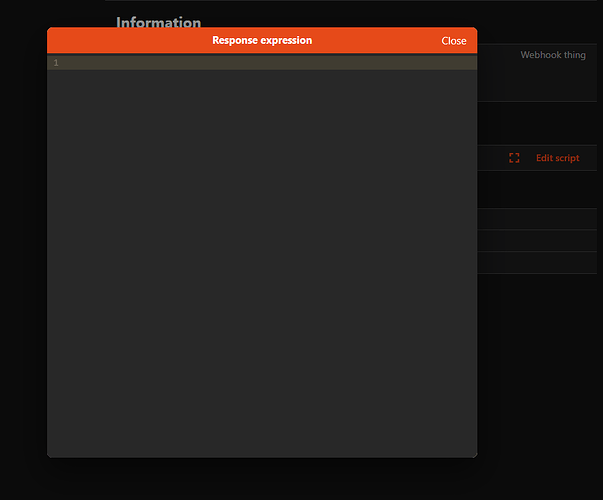
Task: Select line number 1 in the editor gutter
Action: coord(56,63)
